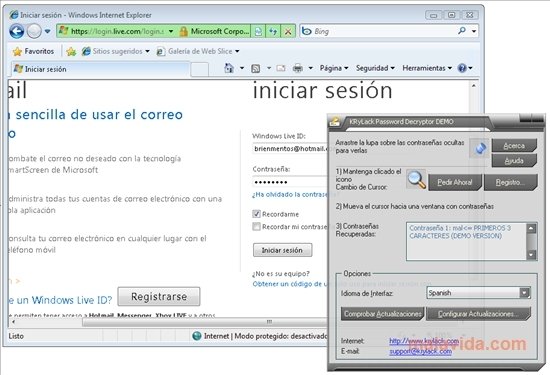Click the Contraseña password field
Viewport: 550px width, 375px height.
(x=290, y=182)
